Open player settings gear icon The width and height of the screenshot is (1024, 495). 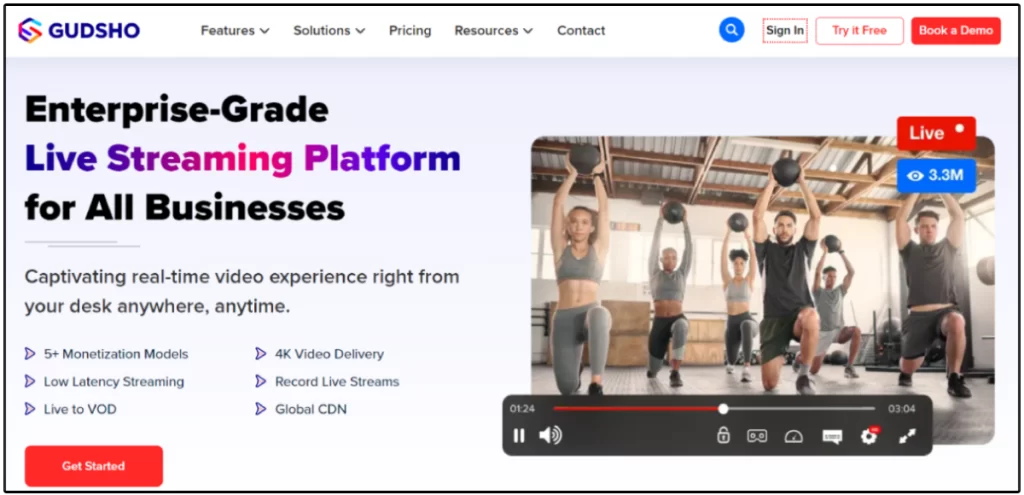pos(869,436)
